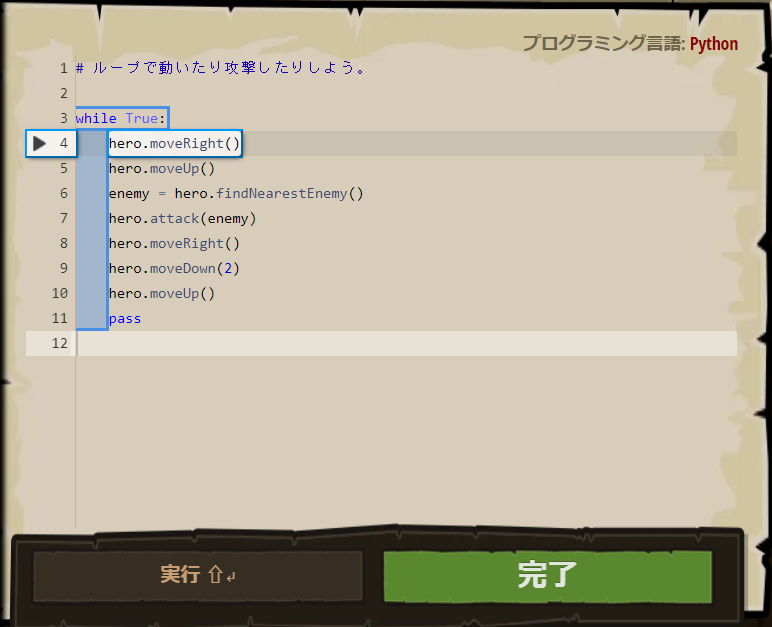772x627 pixels.
Task: Click the 実行 run button
Action: 198,575
